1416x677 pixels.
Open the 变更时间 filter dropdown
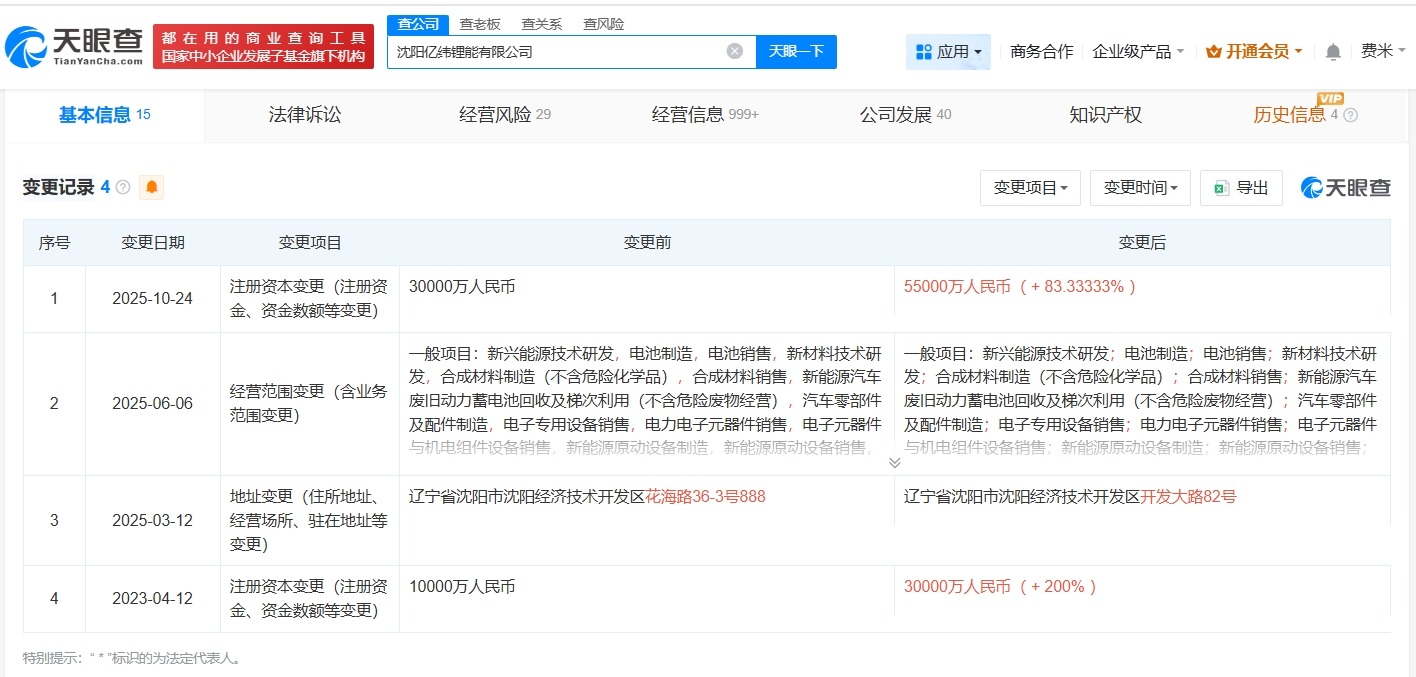[x=1140, y=188]
